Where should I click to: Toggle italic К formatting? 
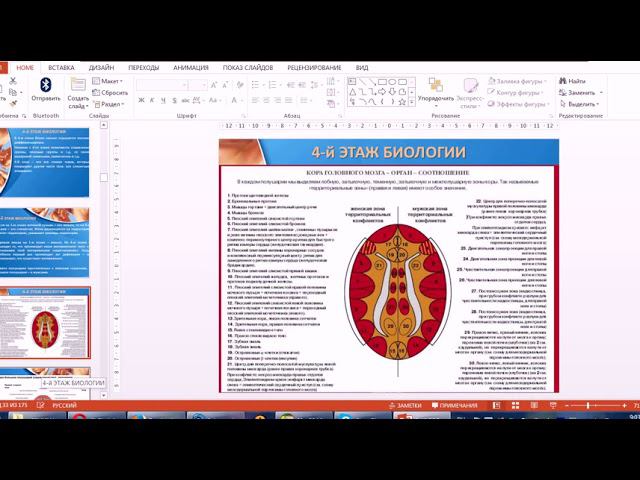[x=152, y=100]
